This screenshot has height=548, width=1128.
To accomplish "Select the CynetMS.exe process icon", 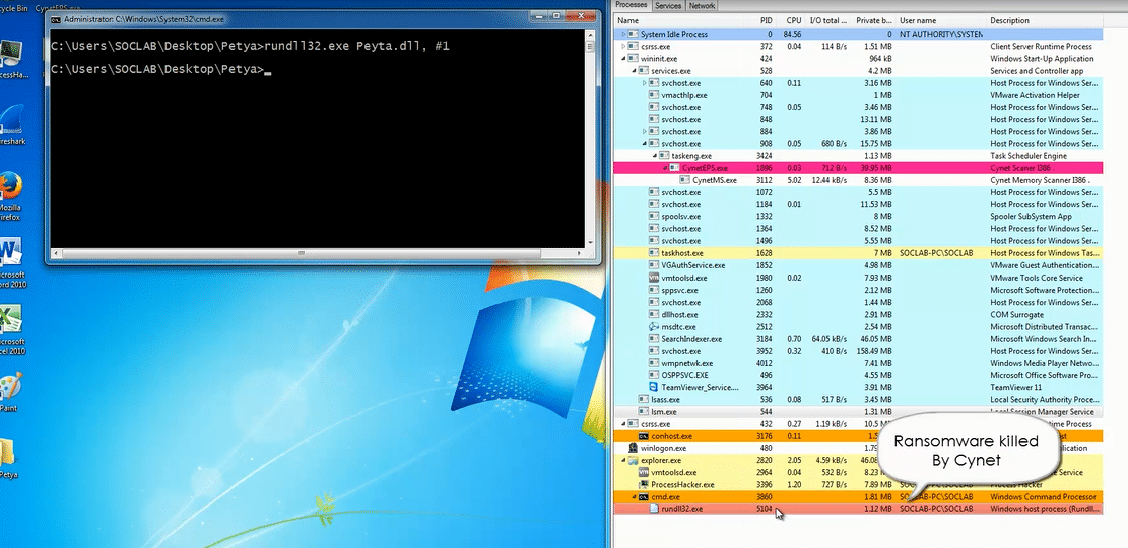I will pyautogui.click(x=685, y=181).
